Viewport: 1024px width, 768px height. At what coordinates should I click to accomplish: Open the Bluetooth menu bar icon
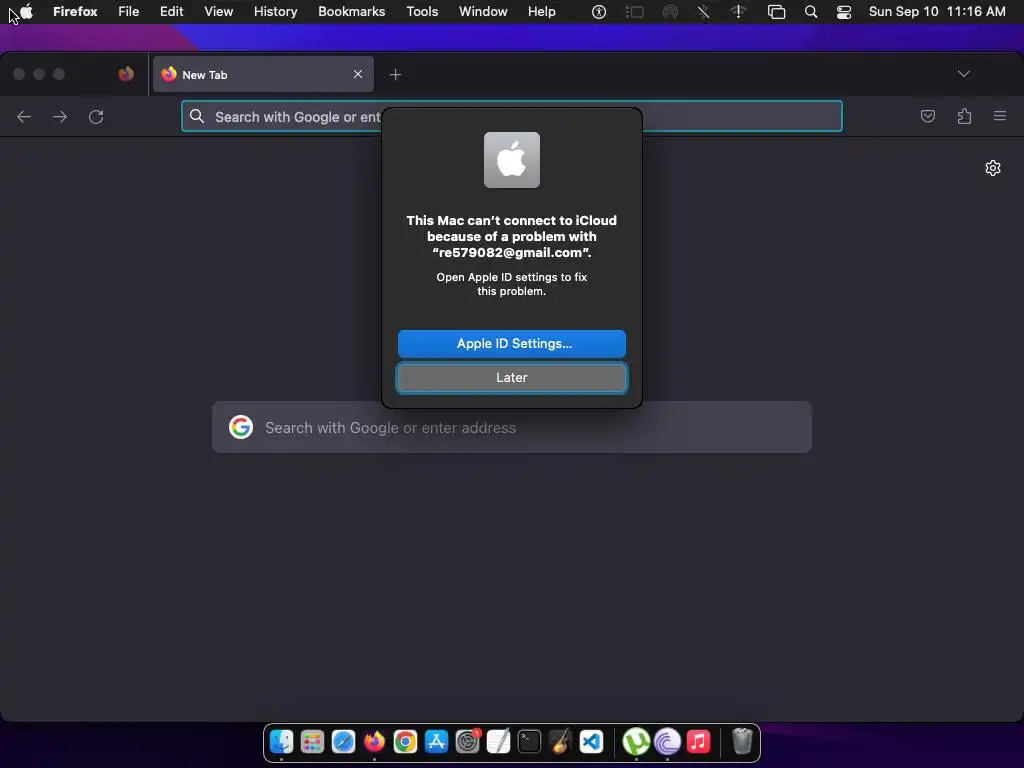click(703, 12)
